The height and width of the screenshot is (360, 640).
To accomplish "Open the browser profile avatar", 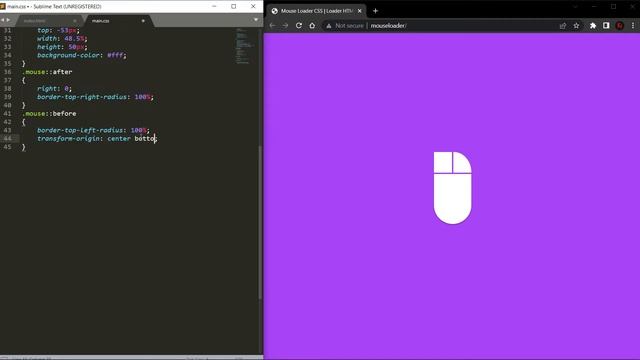I will (x=620, y=26).
